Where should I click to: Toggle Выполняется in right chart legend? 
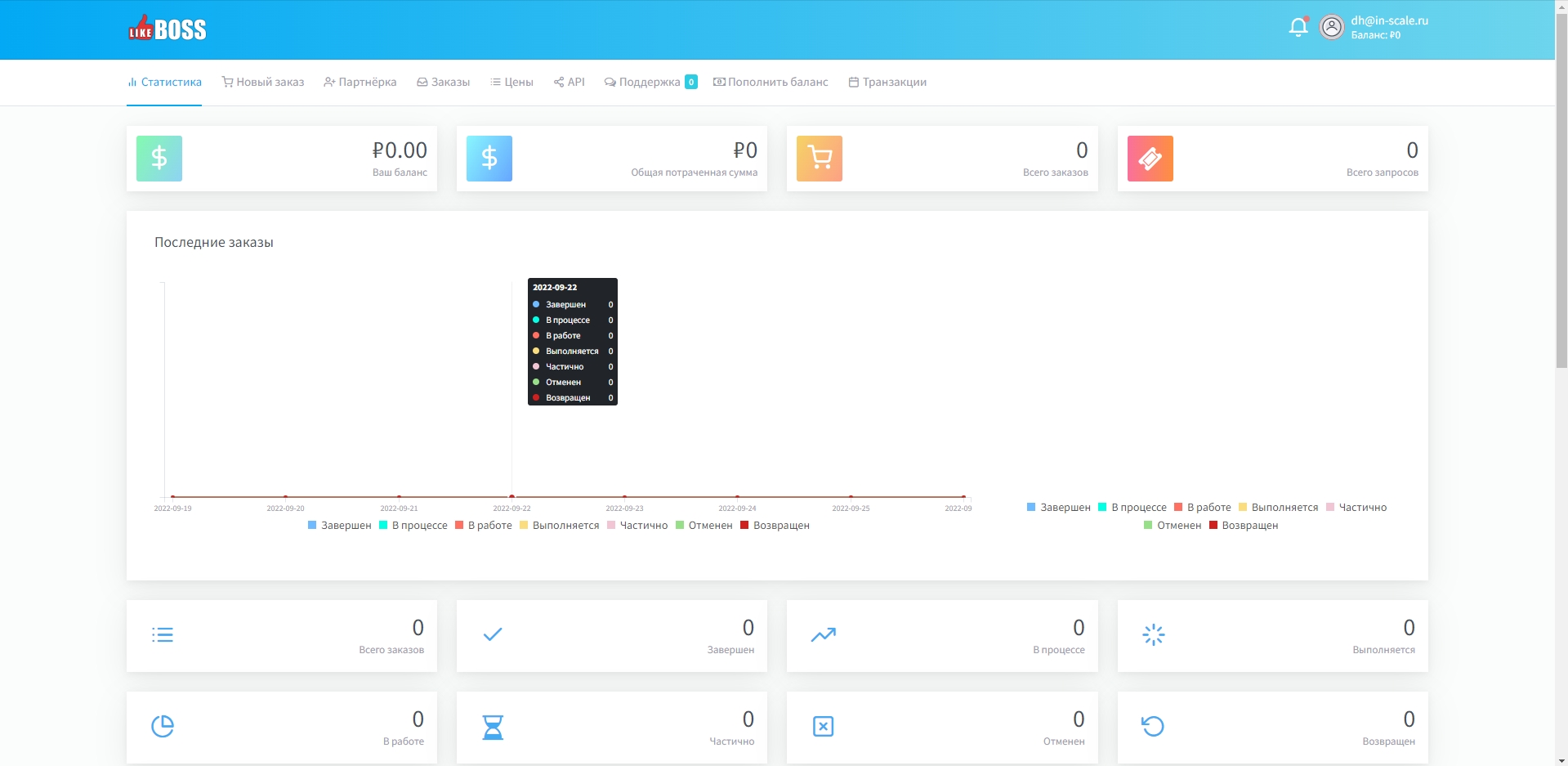1279,508
